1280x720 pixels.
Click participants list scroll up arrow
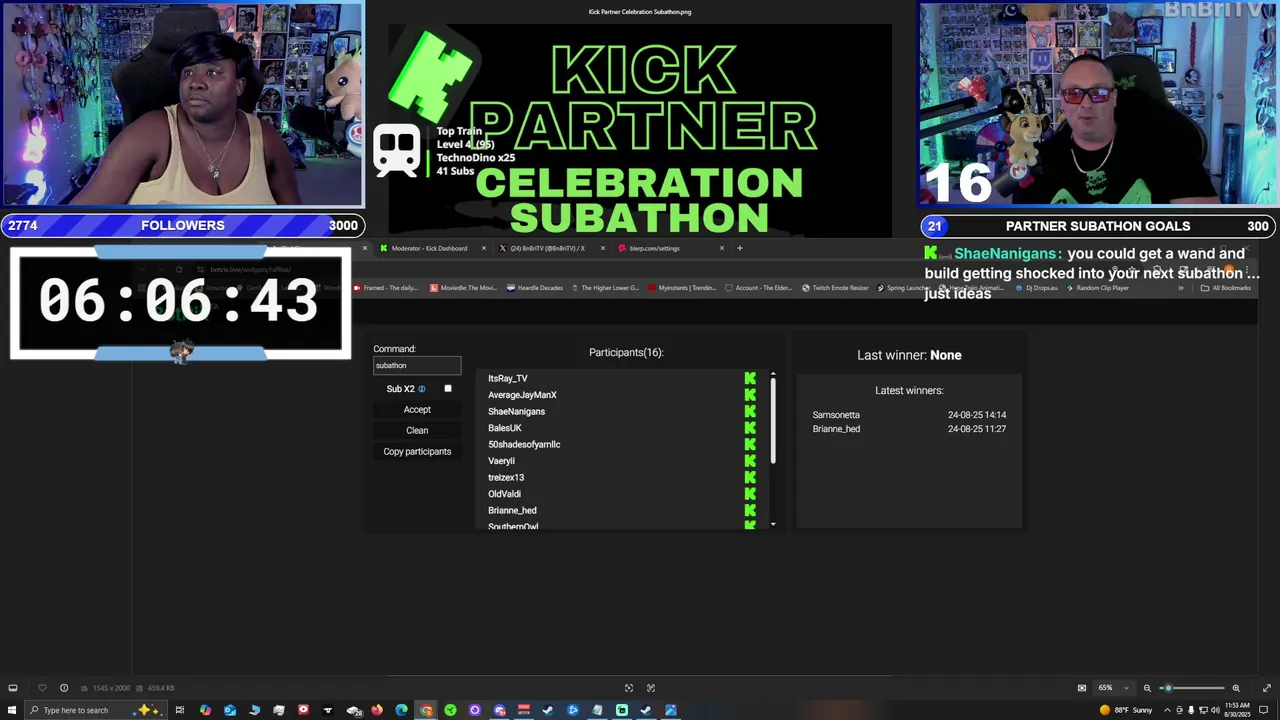coord(773,375)
